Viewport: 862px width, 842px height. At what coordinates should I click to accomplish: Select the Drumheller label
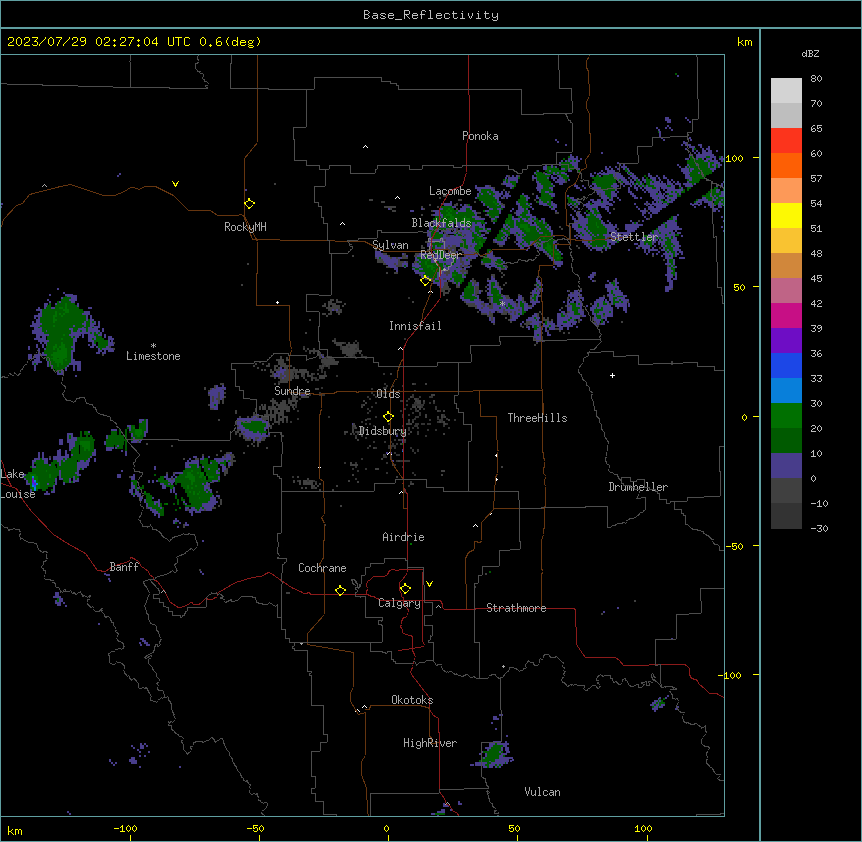[638, 487]
